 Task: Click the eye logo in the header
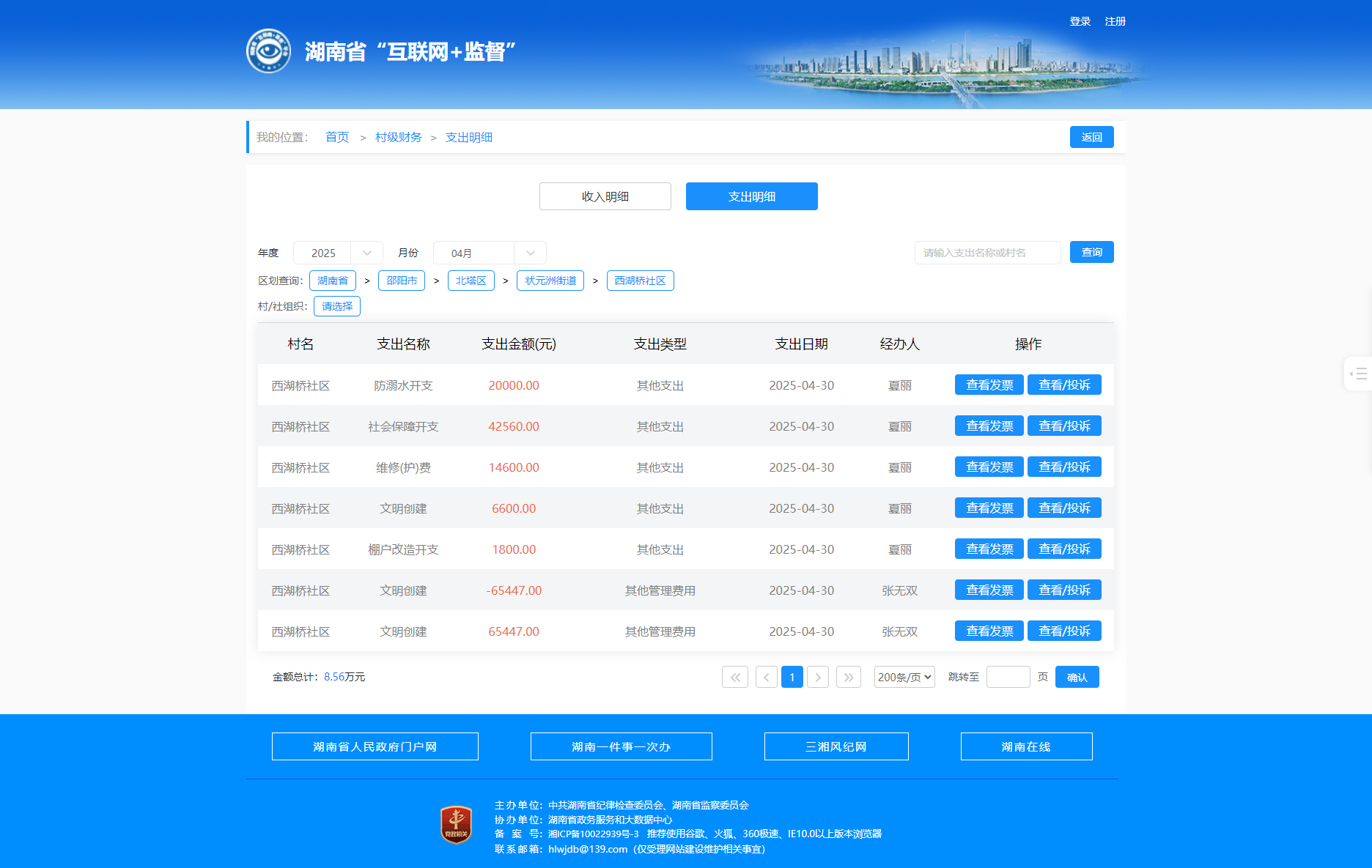pos(268,51)
